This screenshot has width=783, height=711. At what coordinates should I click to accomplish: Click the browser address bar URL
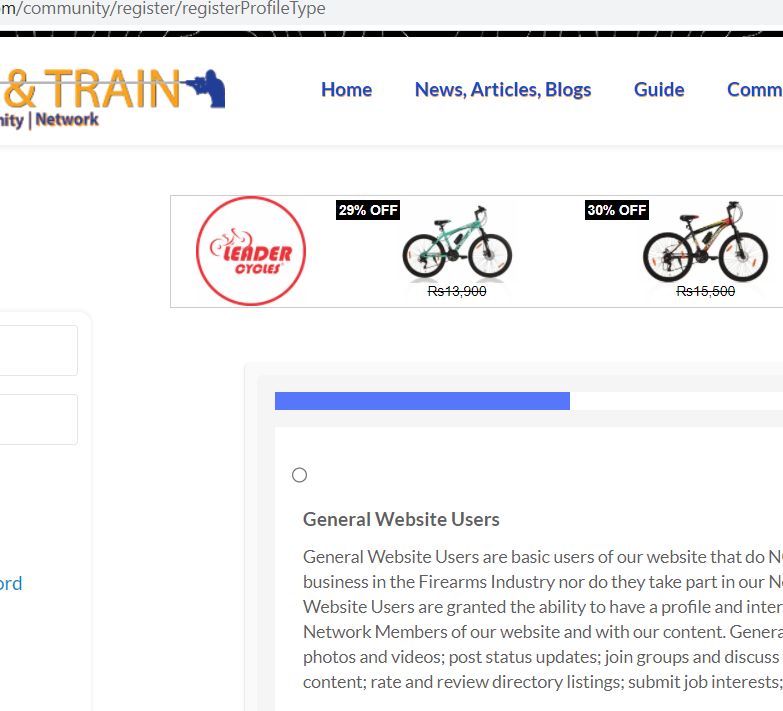click(163, 8)
